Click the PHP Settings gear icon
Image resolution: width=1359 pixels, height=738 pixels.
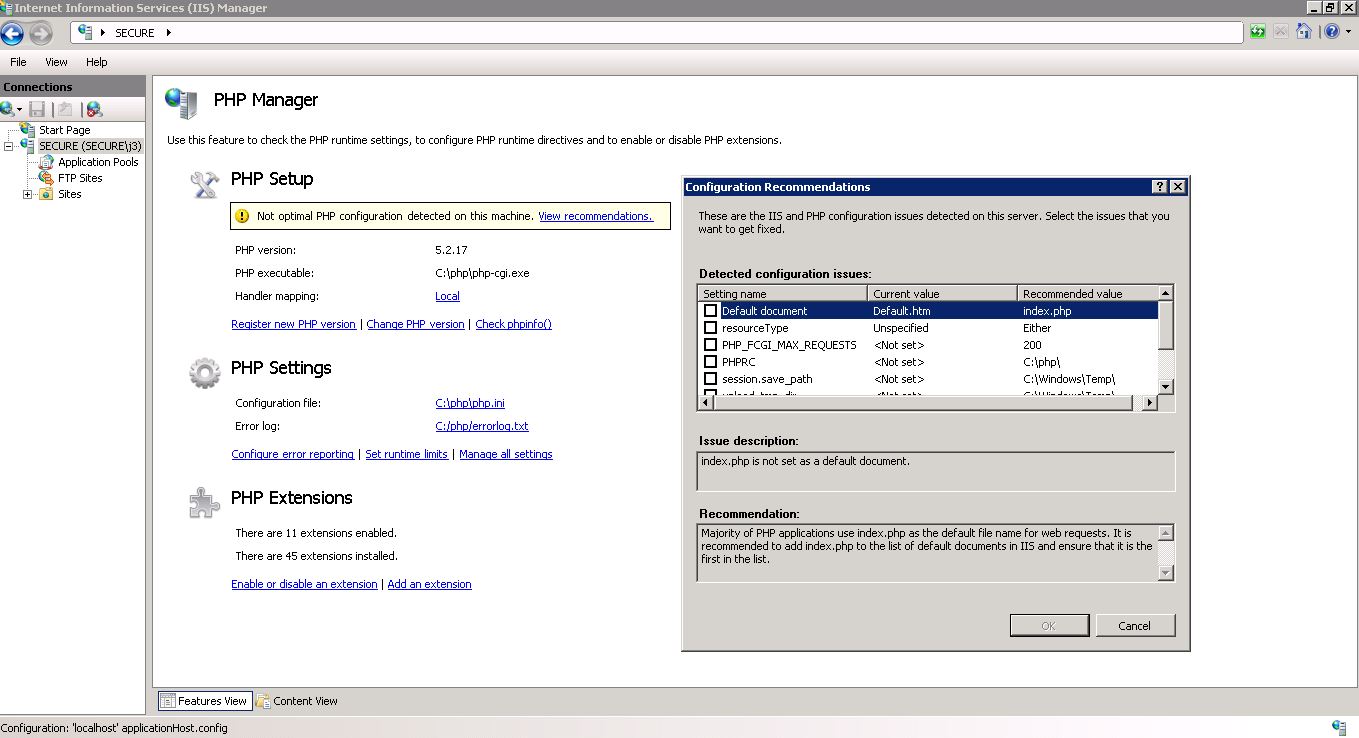(x=204, y=373)
